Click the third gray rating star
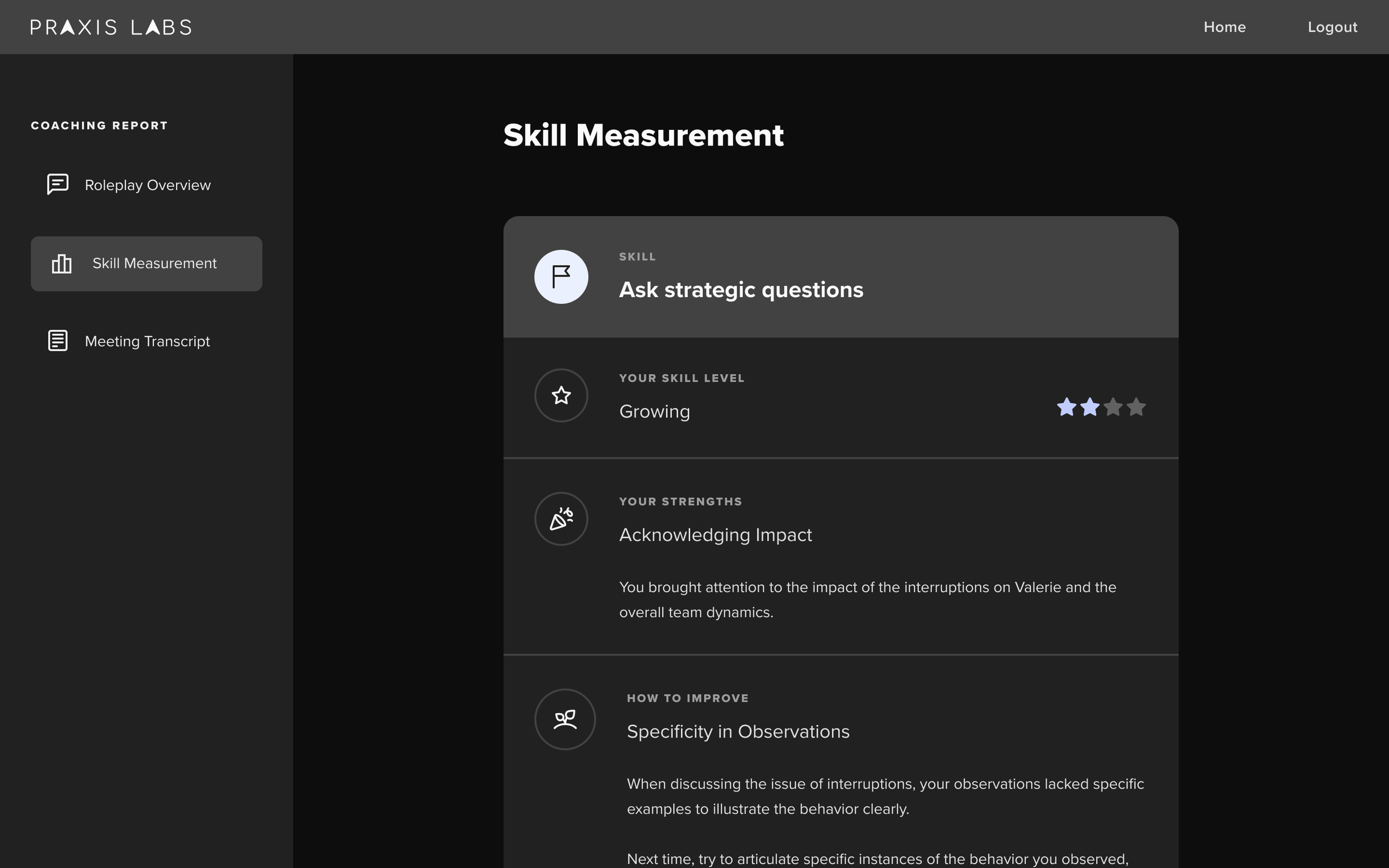 coord(1113,407)
